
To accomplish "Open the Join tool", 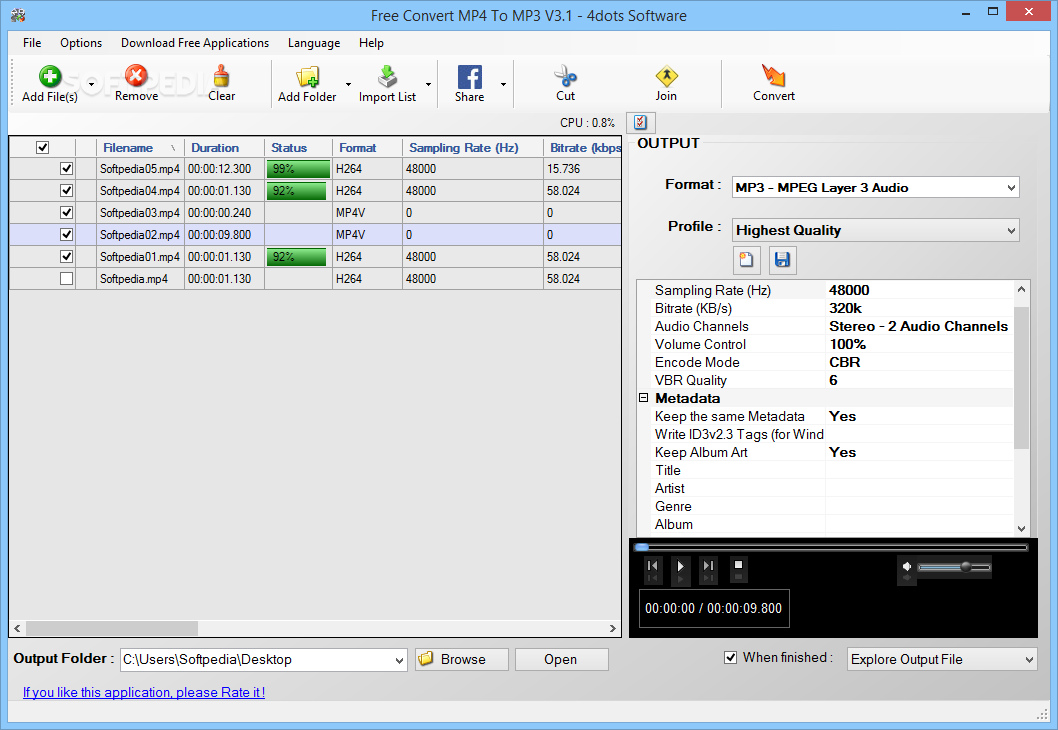I will (x=666, y=78).
